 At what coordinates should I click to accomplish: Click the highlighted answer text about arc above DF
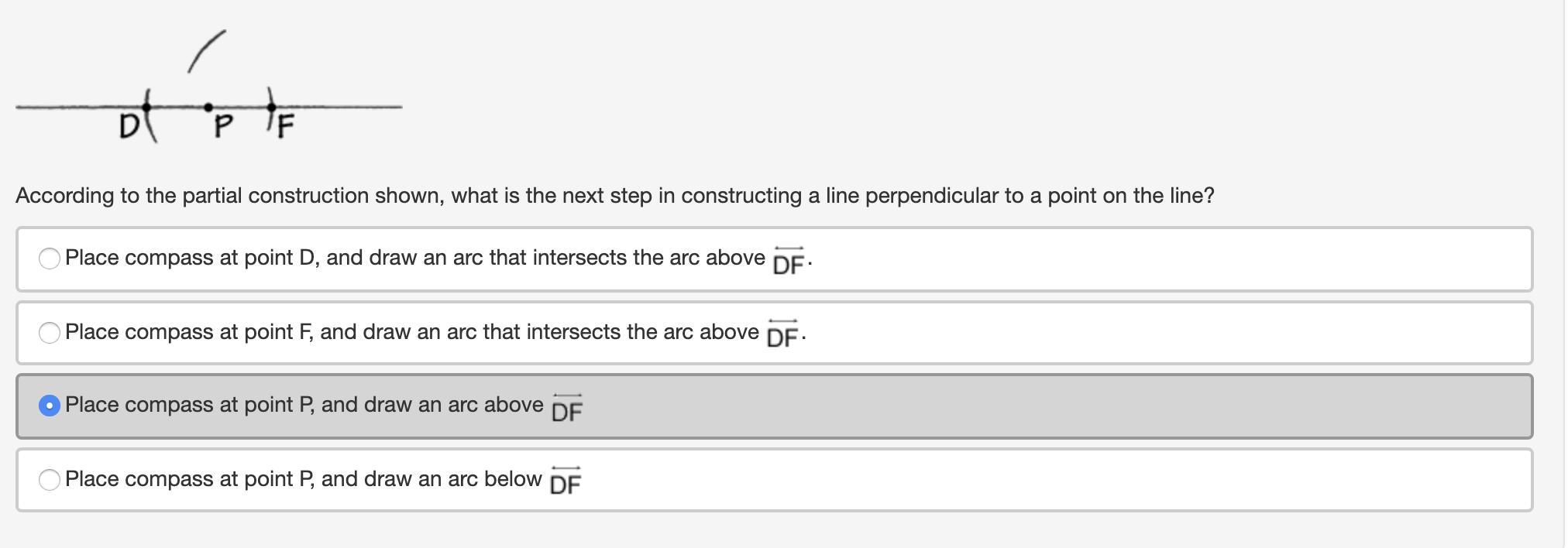(304, 405)
